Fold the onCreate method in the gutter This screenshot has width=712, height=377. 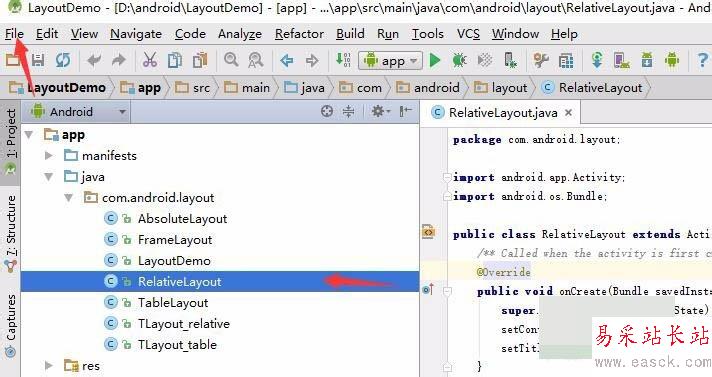[447, 291]
